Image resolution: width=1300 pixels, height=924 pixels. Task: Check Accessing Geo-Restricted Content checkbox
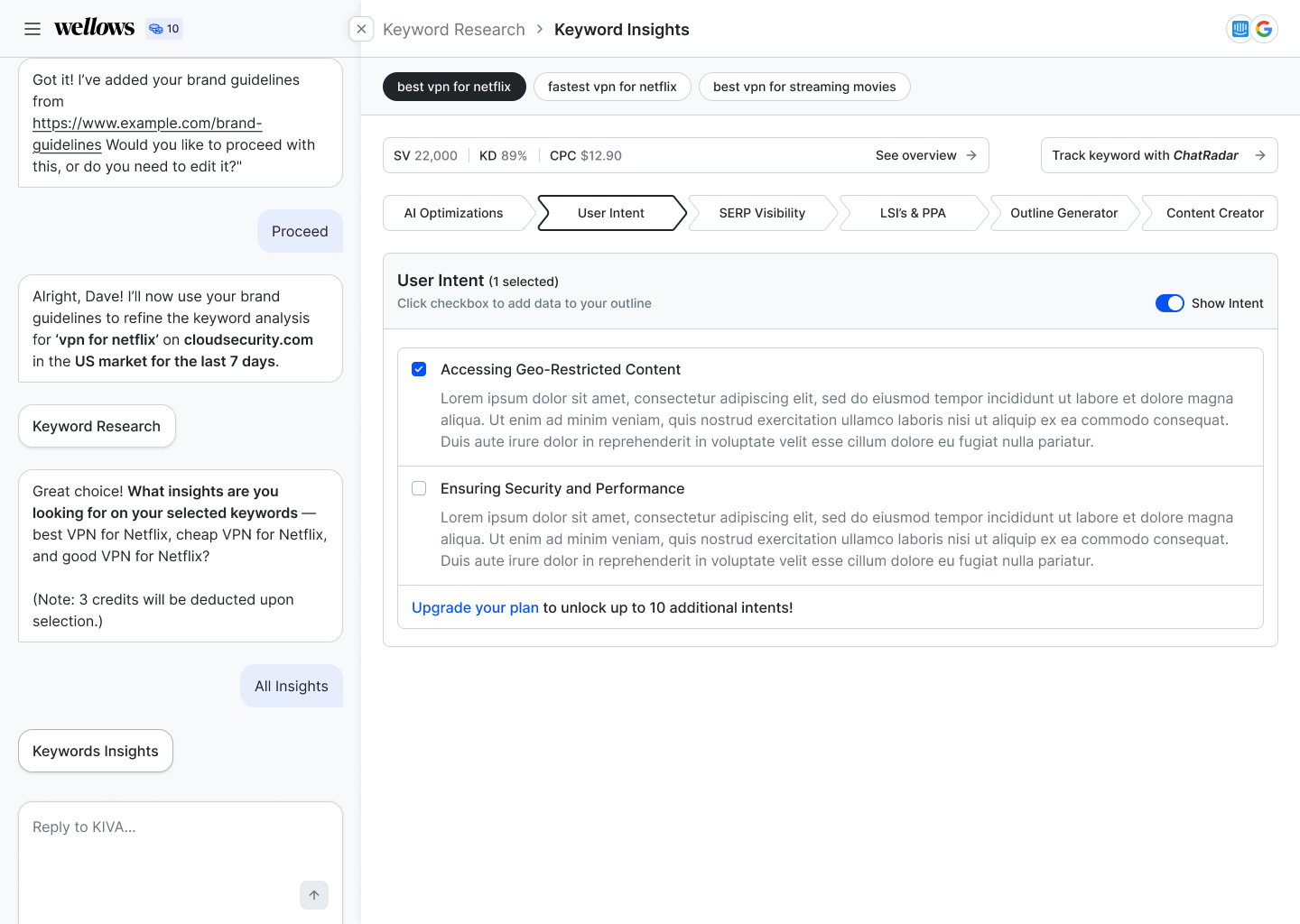click(x=419, y=369)
